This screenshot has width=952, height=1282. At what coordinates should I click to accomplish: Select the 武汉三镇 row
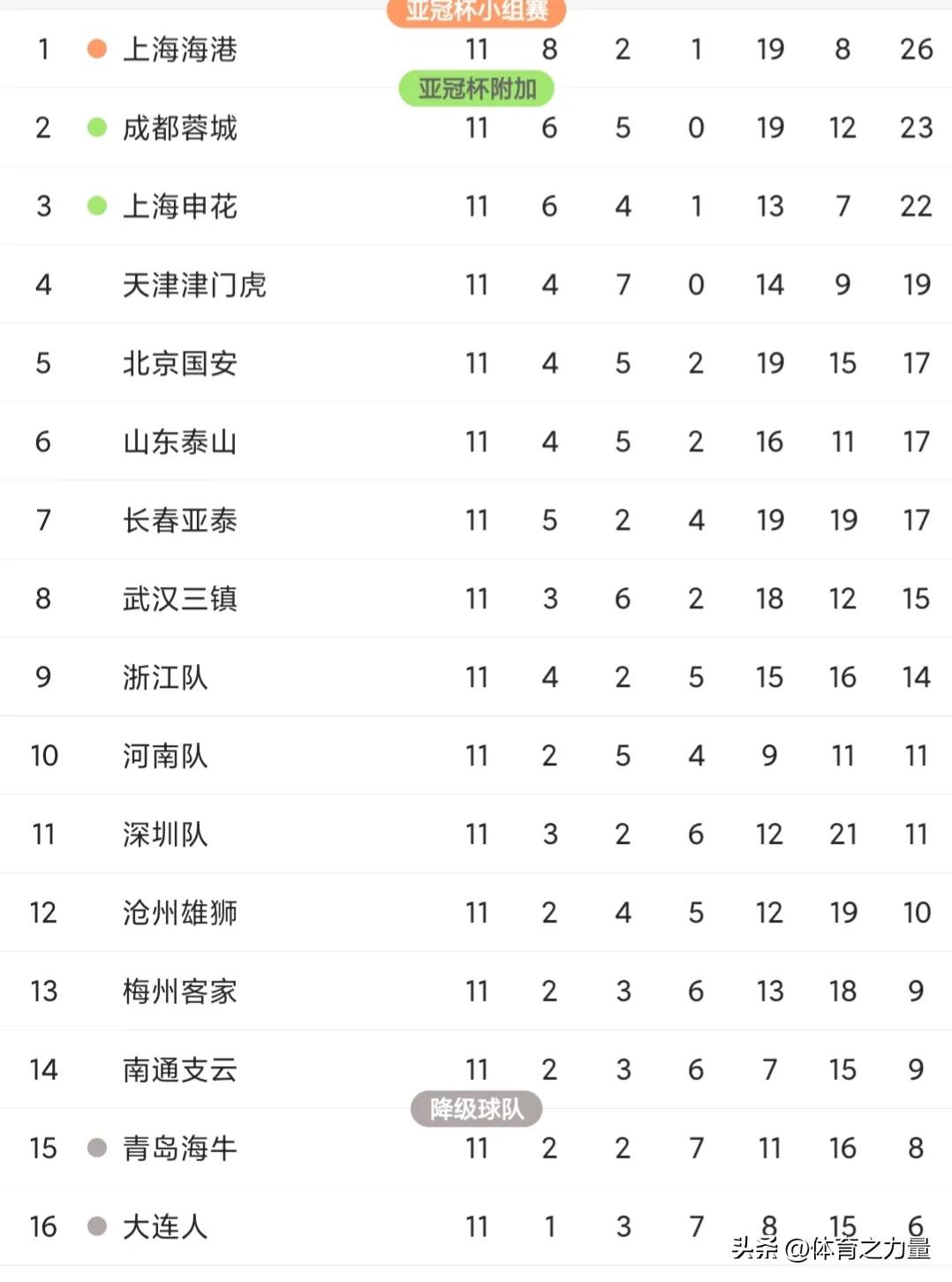(x=180, y=599)
